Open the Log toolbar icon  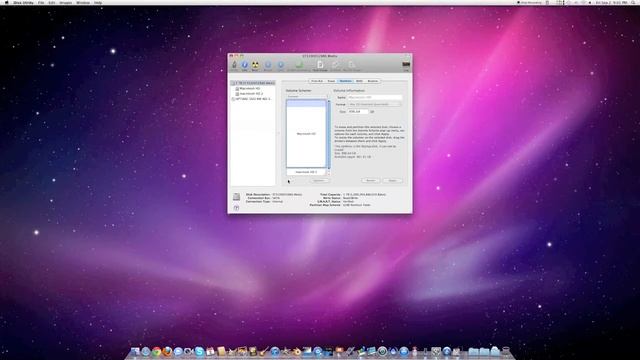(x=406, y=66)
